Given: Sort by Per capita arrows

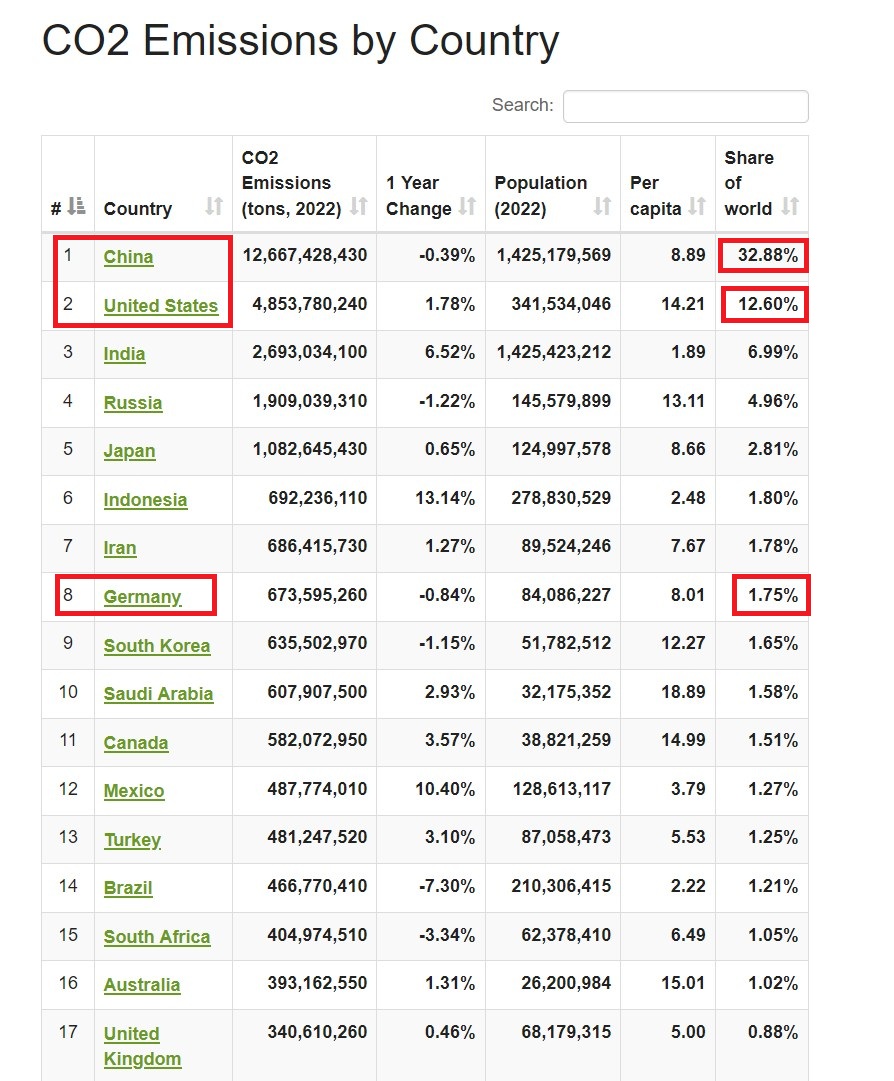Looking at the screenshot, I should coord(698,208).
